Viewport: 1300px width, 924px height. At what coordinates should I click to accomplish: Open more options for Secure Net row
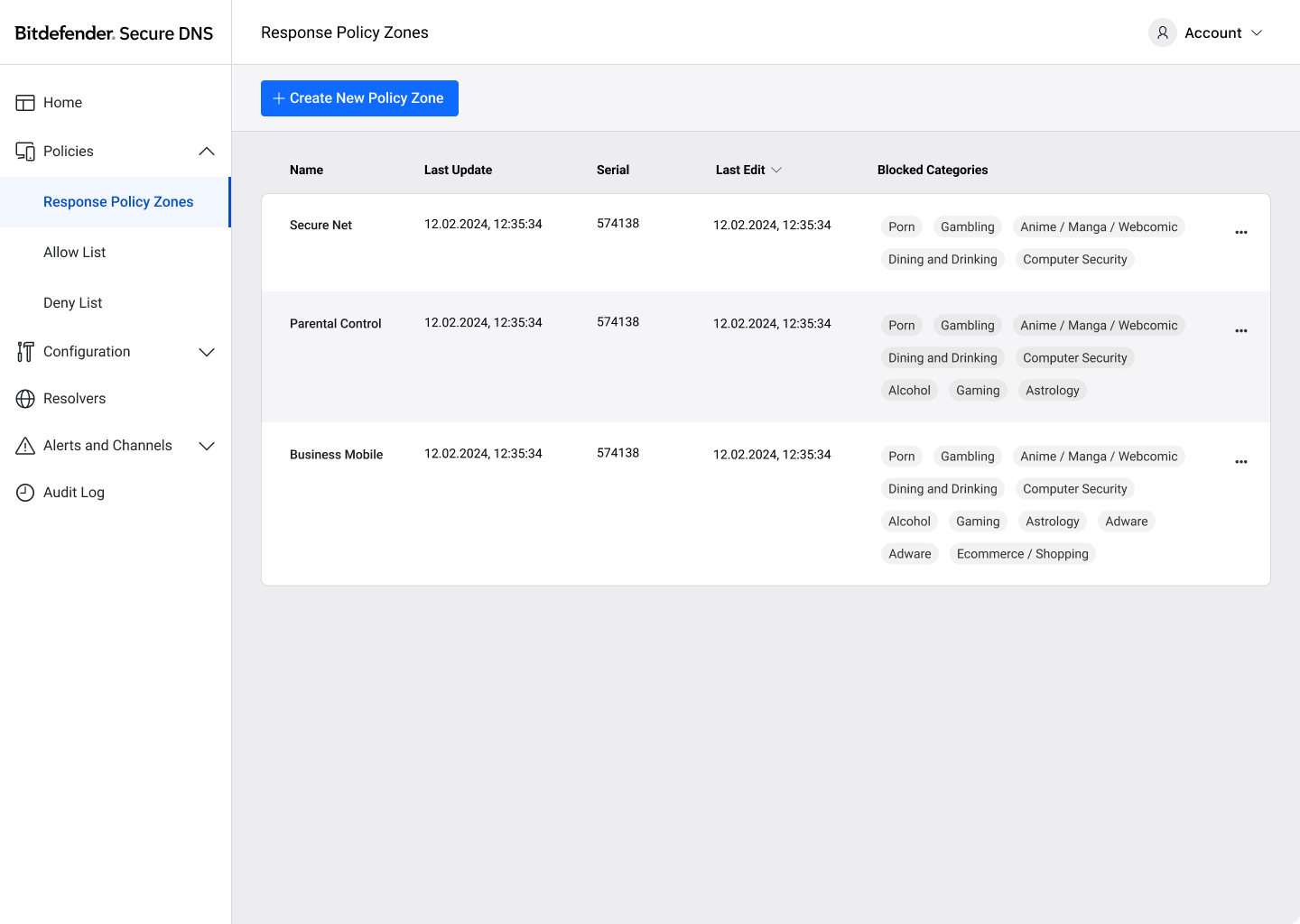(1241, 233)
